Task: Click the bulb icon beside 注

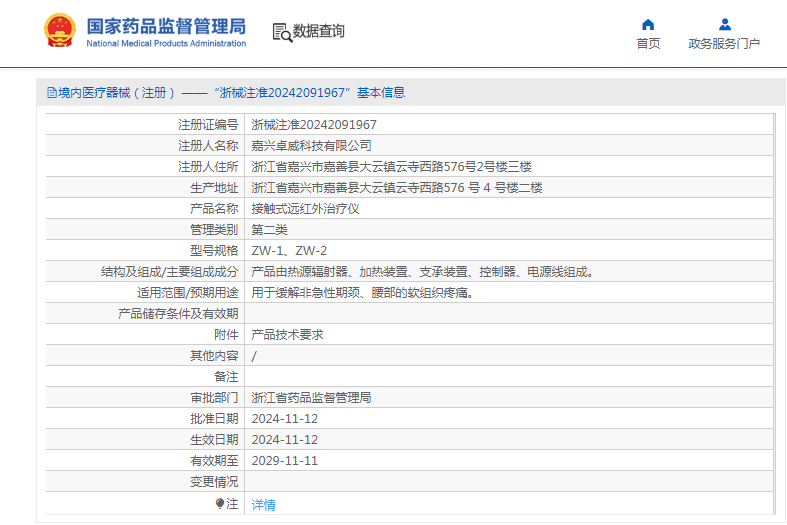Action: (219, 503)
